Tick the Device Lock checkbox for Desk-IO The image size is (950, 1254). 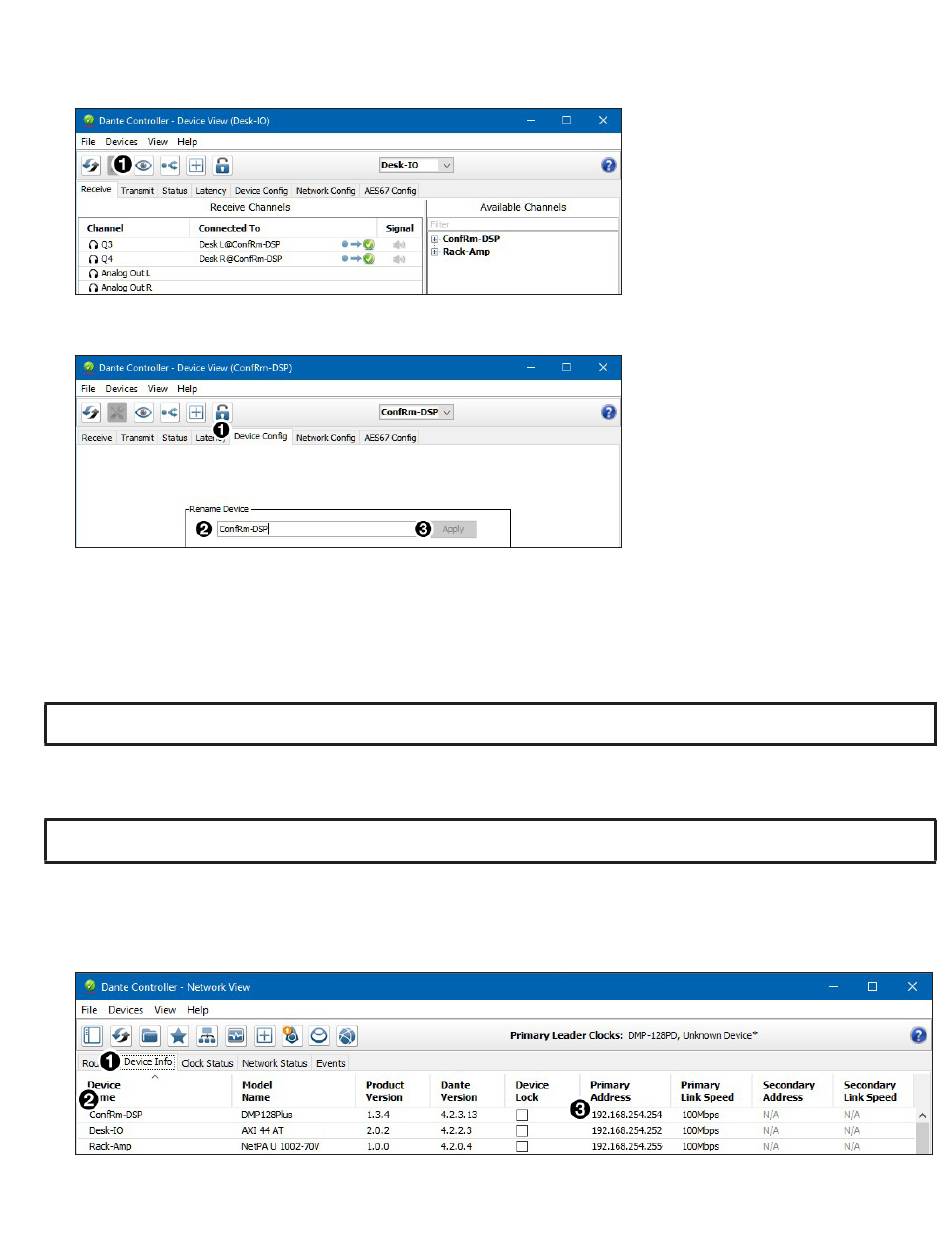521,1130
